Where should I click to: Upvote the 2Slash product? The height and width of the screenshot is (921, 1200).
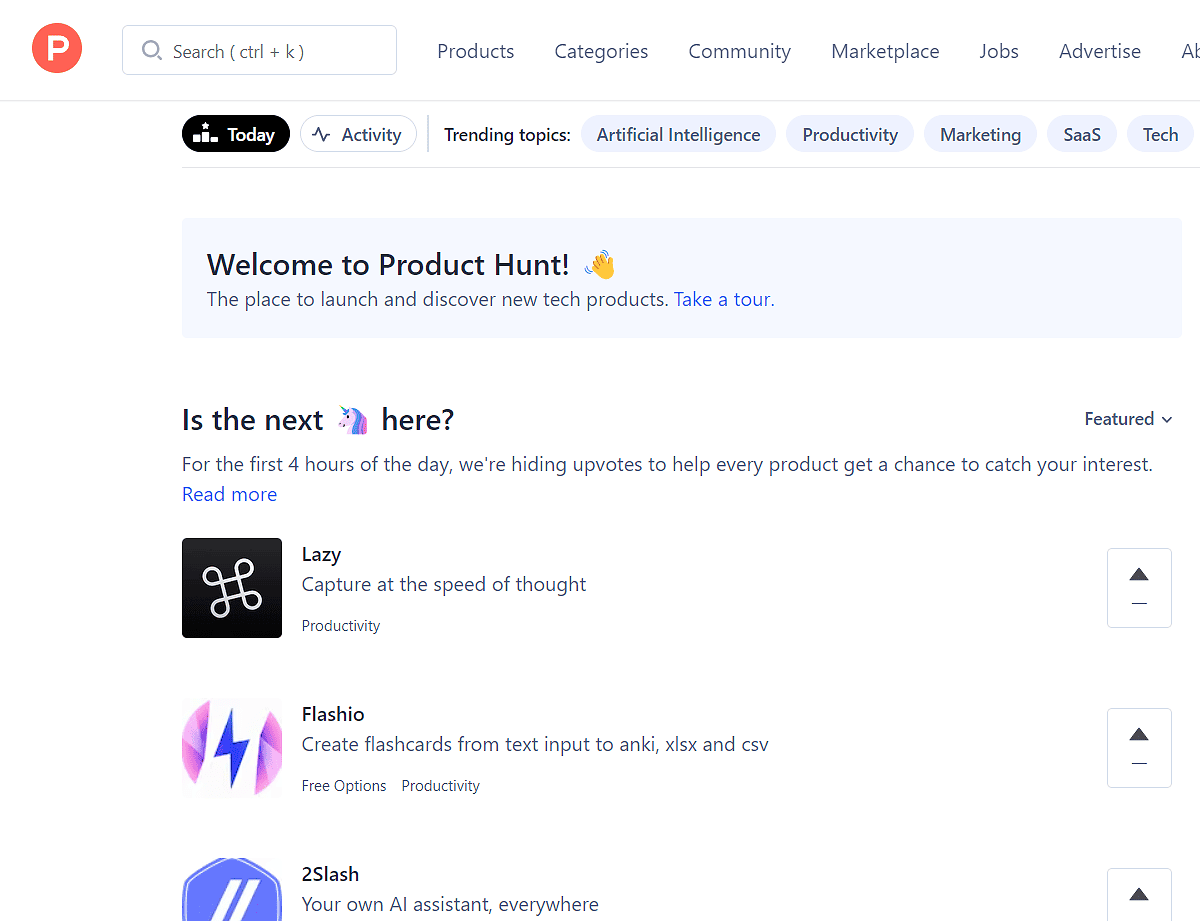click(1139, 894)
